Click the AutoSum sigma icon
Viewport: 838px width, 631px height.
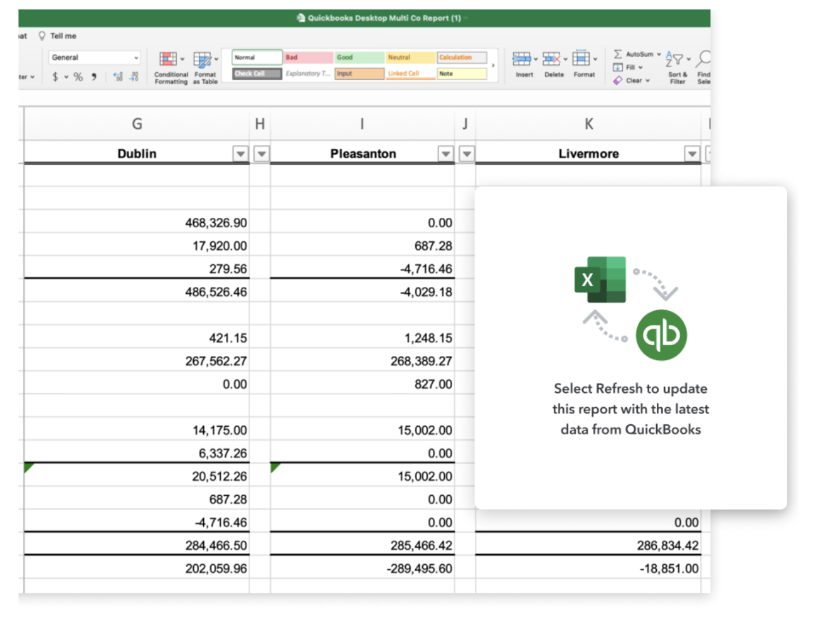(x=618, y=54)
